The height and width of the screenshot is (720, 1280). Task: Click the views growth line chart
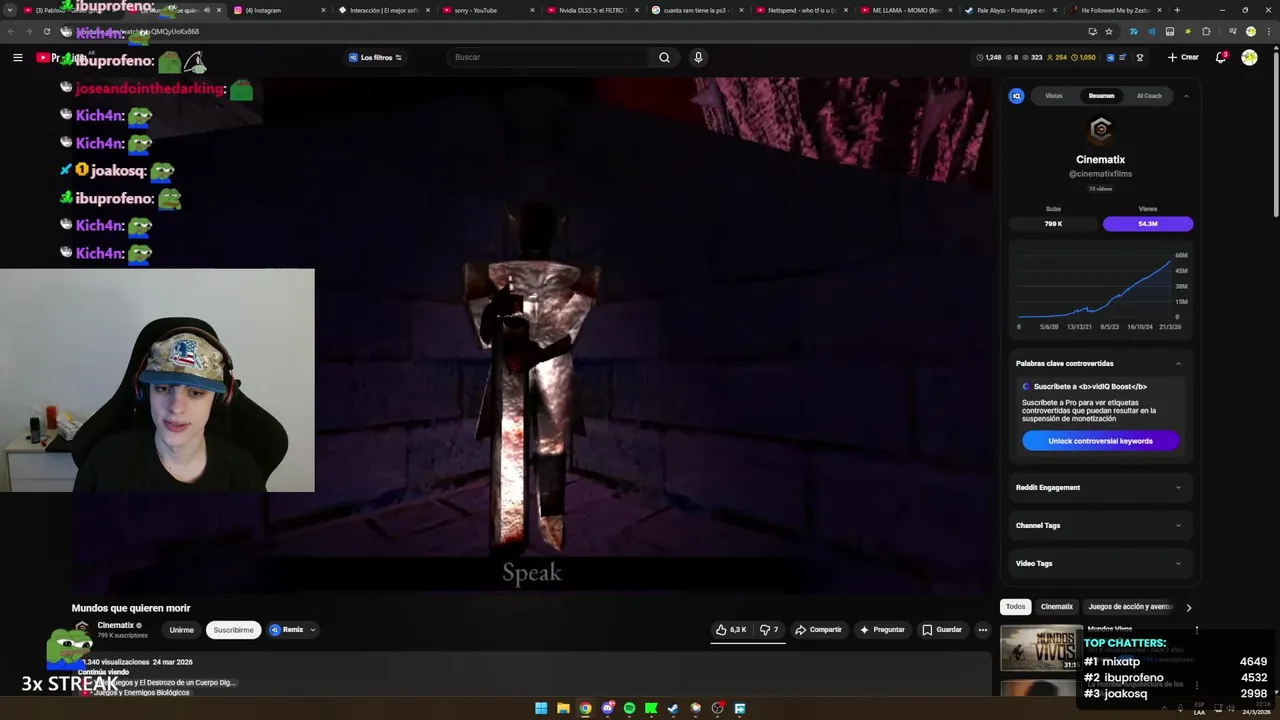[1098, 290]
